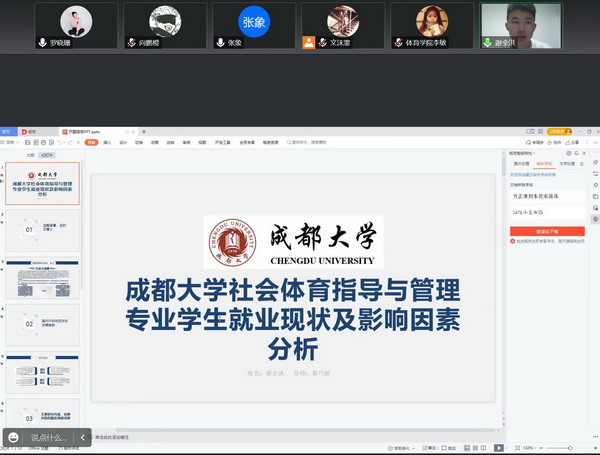Click the member font notice below red button
Screen dimensions: 600x455
coord(548,241)
